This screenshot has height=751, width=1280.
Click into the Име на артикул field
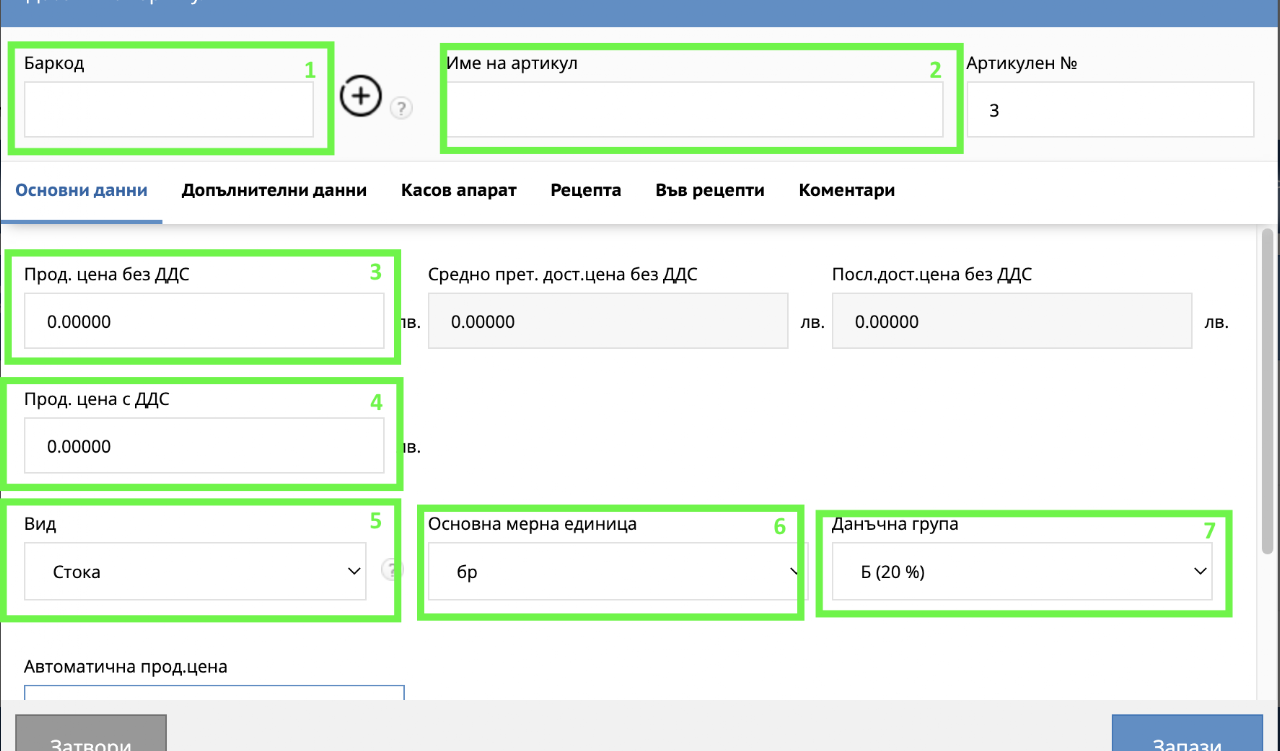click(x=695, y=109)
